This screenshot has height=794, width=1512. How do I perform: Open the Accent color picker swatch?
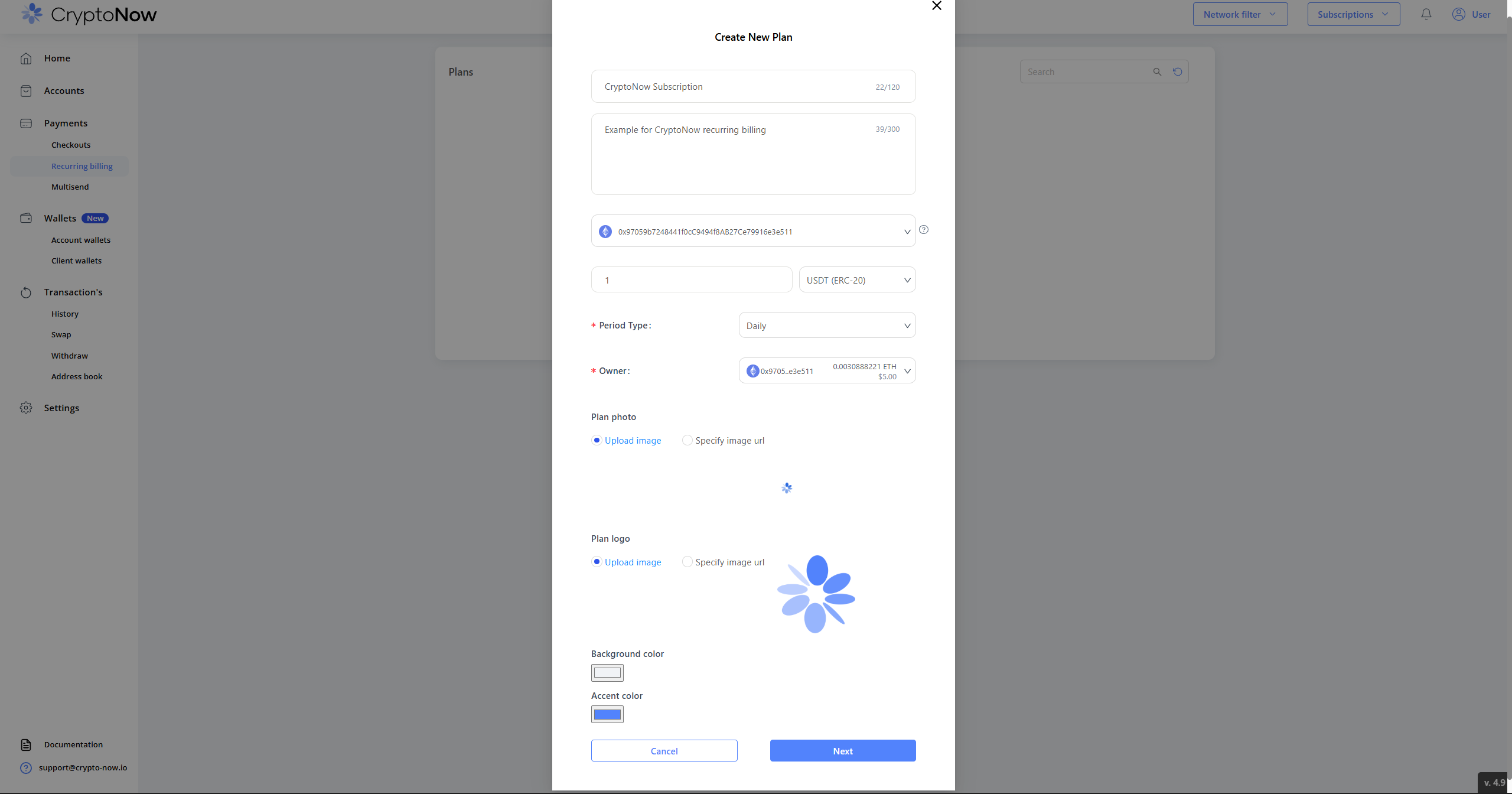[x=607, y=715]
